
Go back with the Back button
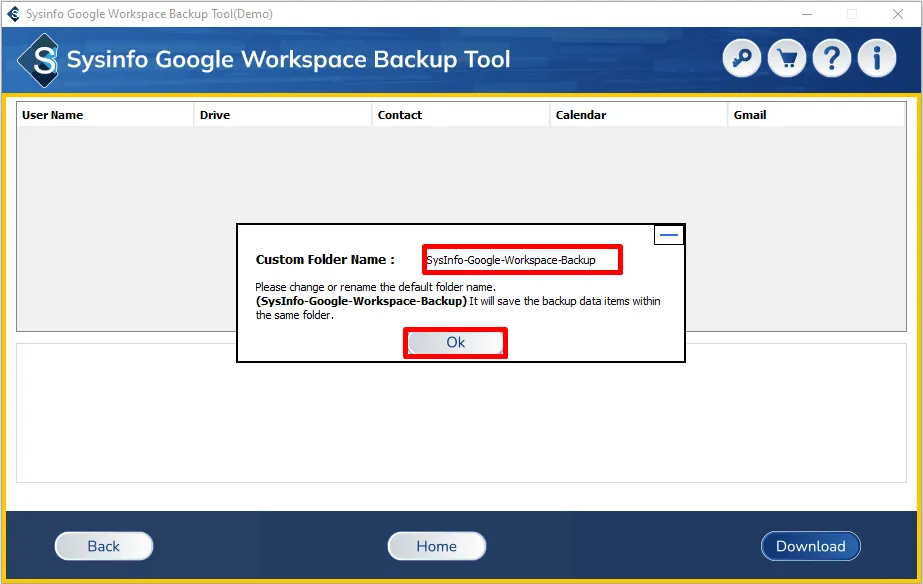click(x=104, y=546)
